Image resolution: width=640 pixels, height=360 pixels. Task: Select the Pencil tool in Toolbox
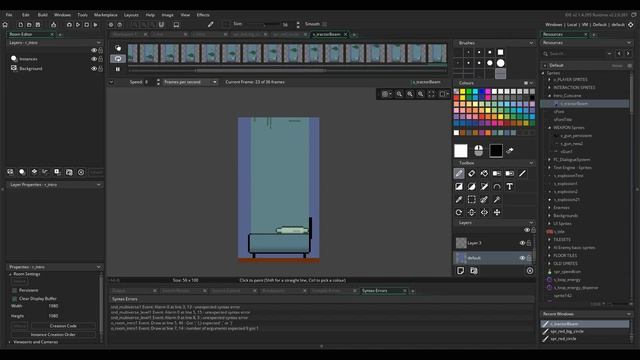[459, 173]
